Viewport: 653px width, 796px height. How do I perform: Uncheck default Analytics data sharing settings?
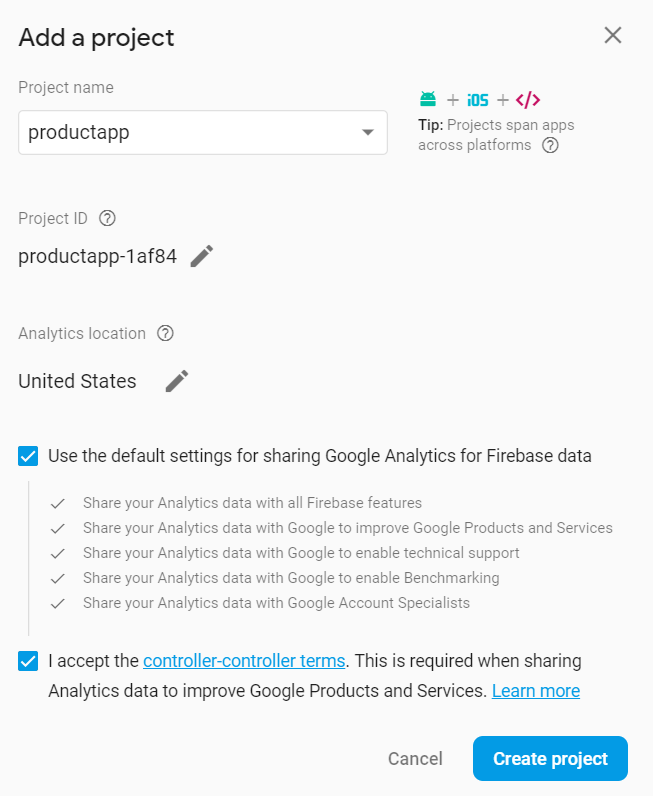[28, 456]
